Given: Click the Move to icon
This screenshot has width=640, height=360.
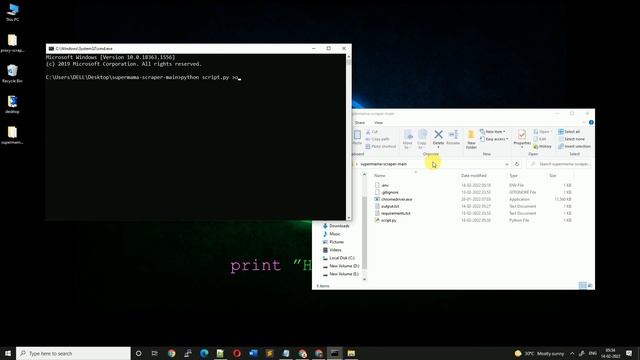Looking at the screenshot, I should pos(408,139).
